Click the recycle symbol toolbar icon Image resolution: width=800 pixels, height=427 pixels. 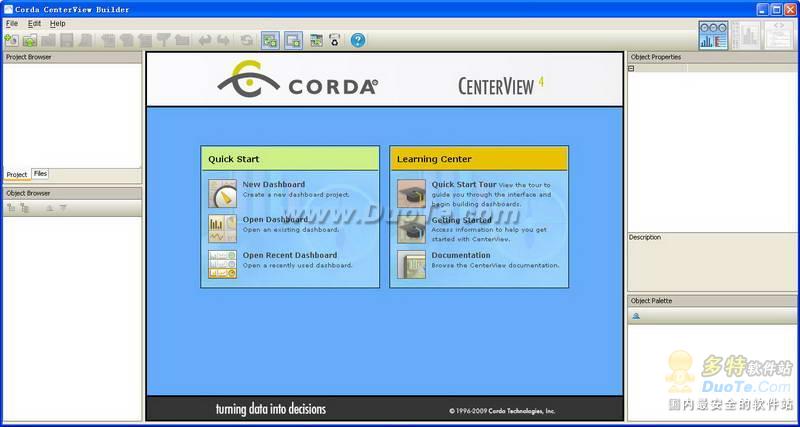335,41
